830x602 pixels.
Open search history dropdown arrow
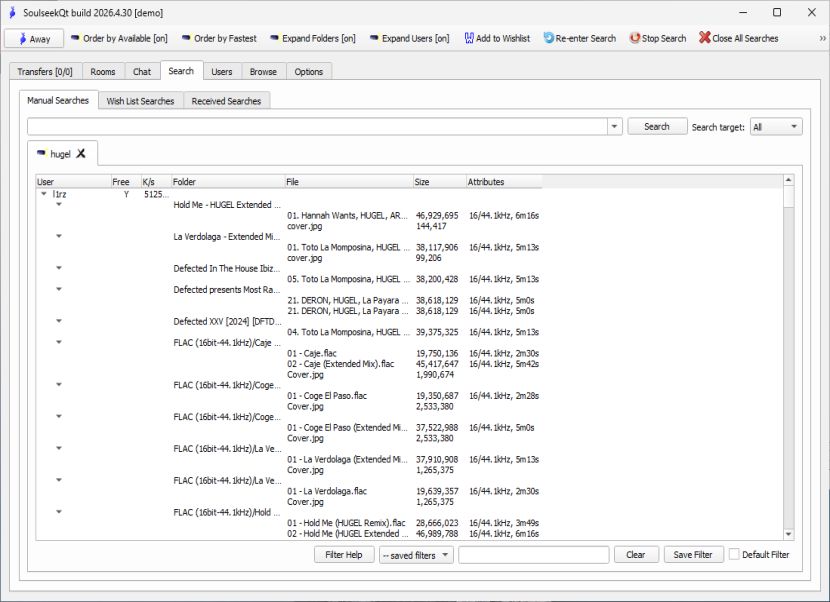click(615, 127)
